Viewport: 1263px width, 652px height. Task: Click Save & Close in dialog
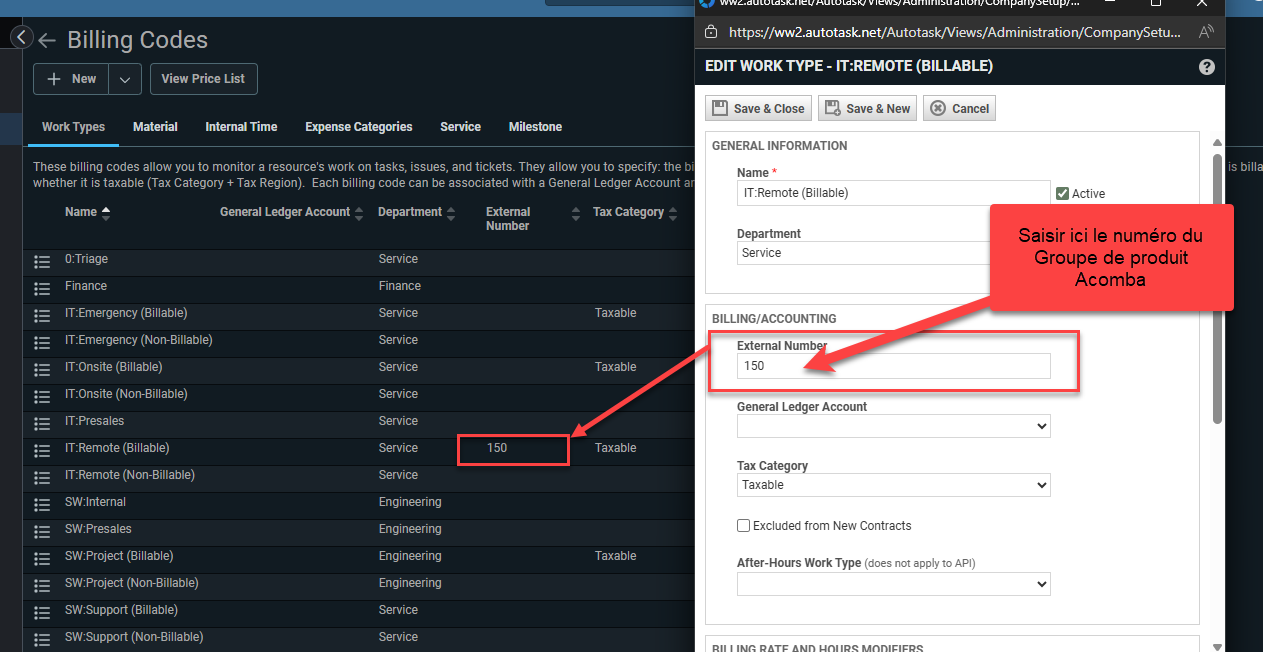point(758,108)
